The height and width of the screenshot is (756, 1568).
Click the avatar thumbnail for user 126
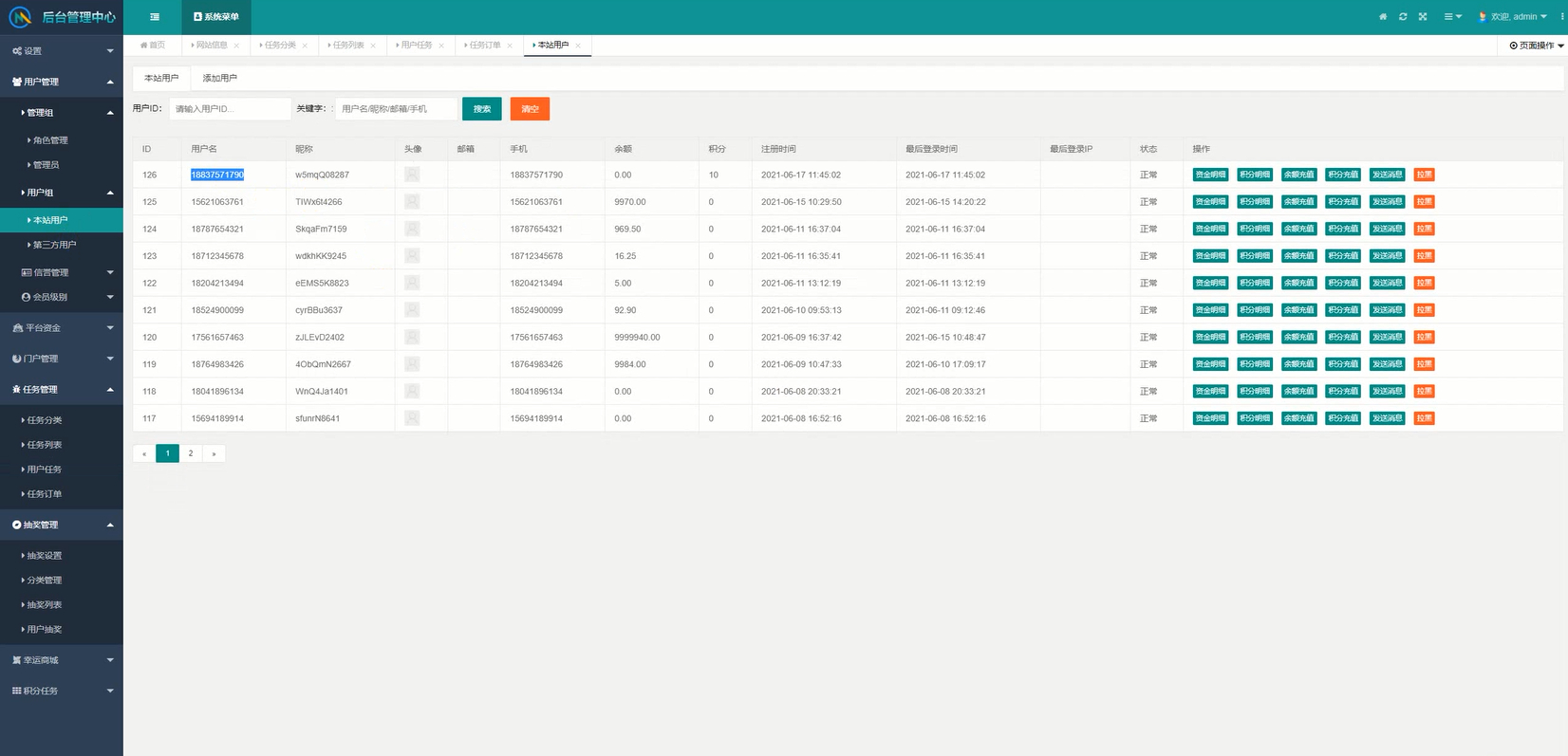pyautogui.click(x=412, y=175)
